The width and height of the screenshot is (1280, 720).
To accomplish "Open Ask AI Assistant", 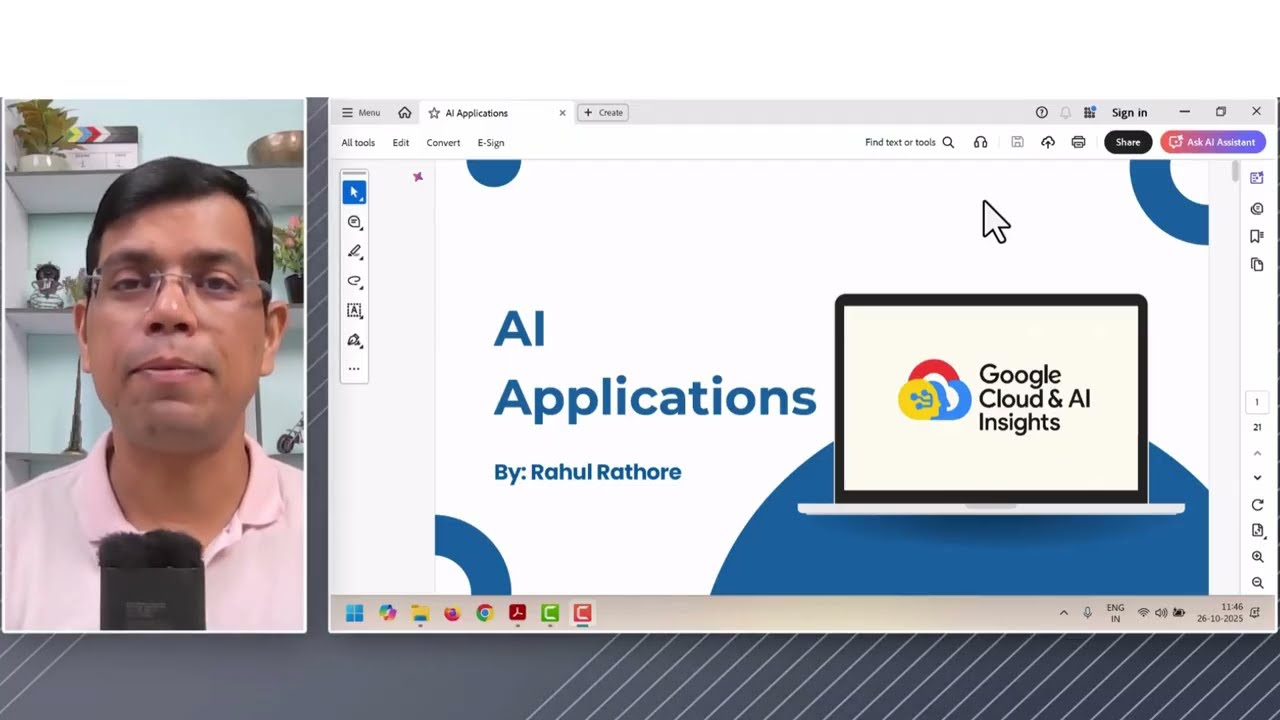I will (x=1213, y=142).
